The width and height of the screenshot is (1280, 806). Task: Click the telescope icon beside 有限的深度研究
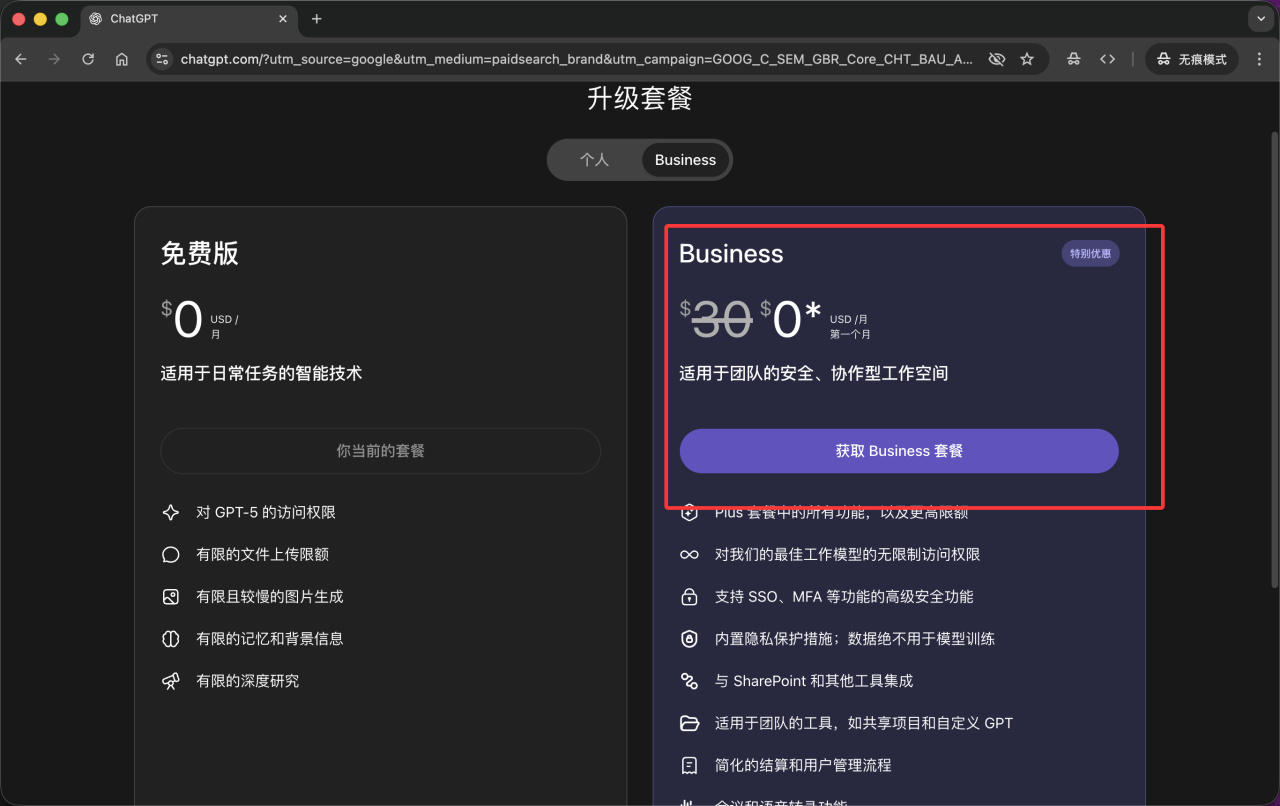tap(171, 681)
